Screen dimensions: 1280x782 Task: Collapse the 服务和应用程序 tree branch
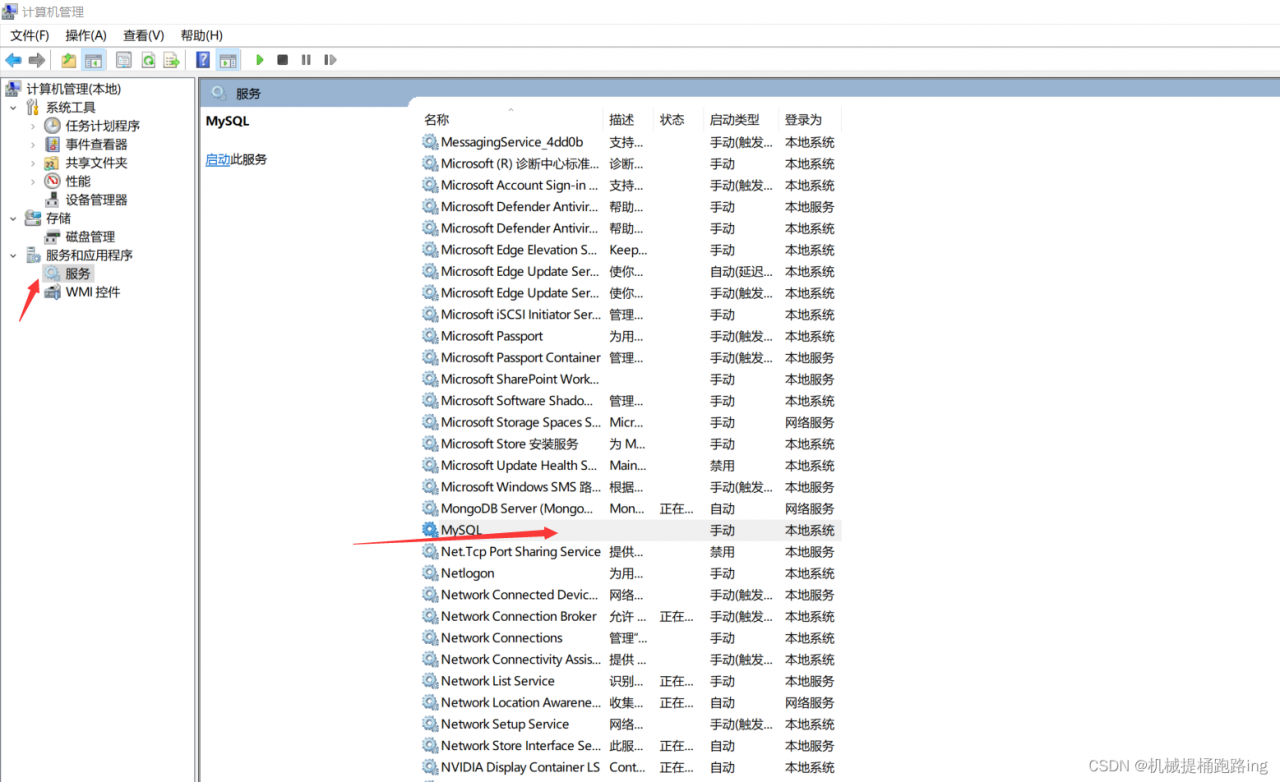(13, 255)
